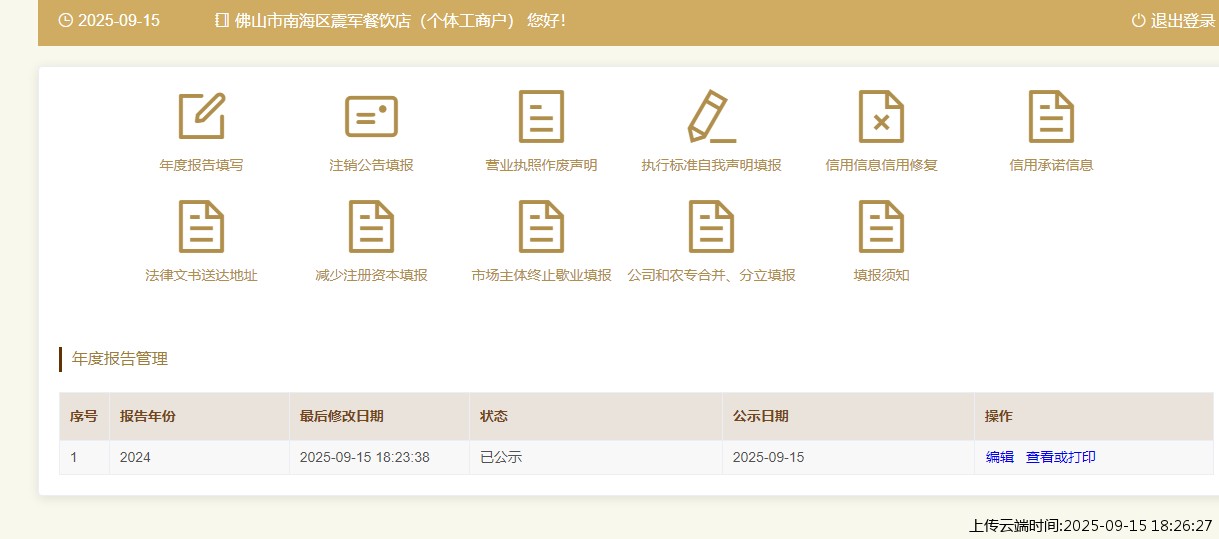Open the 营业执照作废声明 document icon
Viewport: 1219px width, 539px height.
[541, 116]
